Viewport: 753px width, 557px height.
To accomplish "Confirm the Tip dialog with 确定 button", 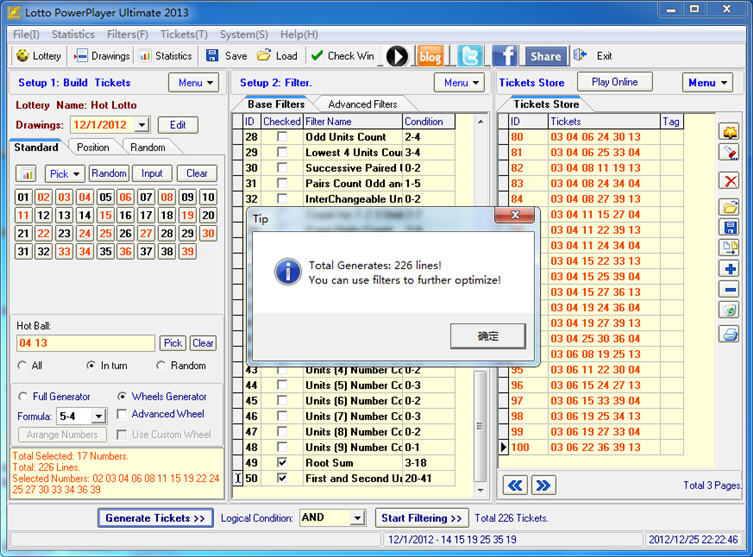I will coord(487,336).
